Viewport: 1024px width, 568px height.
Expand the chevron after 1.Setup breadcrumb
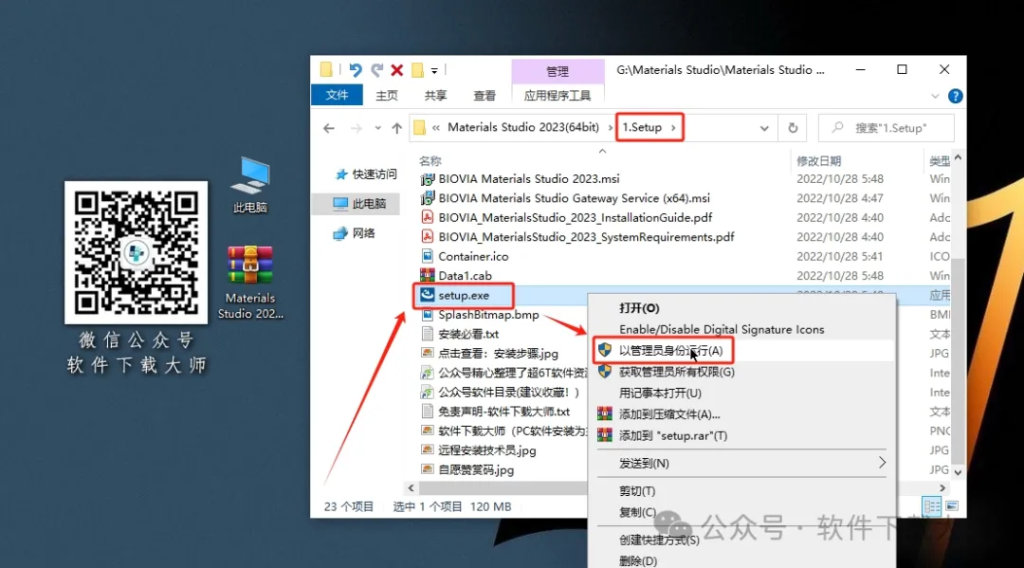pyautogui.click(x=673, y=127)
